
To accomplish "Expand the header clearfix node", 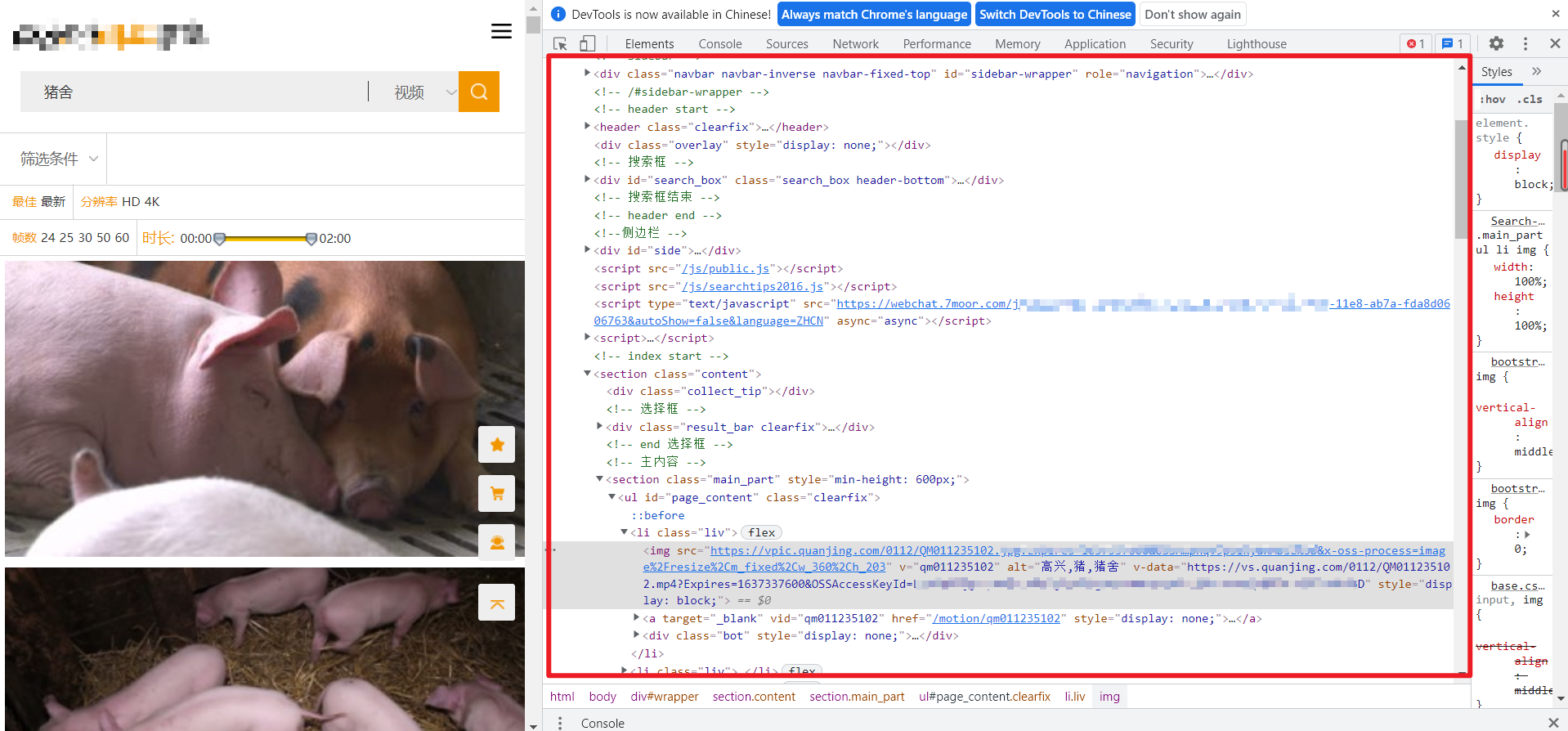I will (x=587, y=127).
